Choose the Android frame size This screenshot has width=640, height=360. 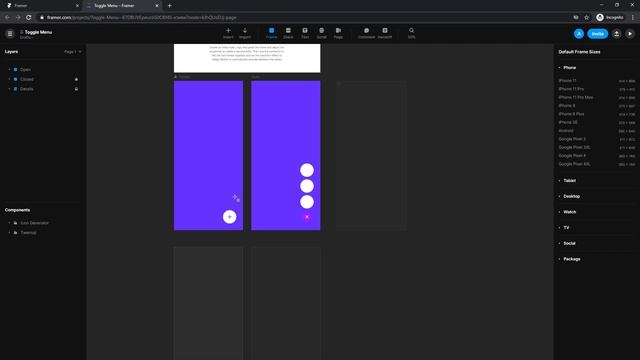(x=597, y=131)
